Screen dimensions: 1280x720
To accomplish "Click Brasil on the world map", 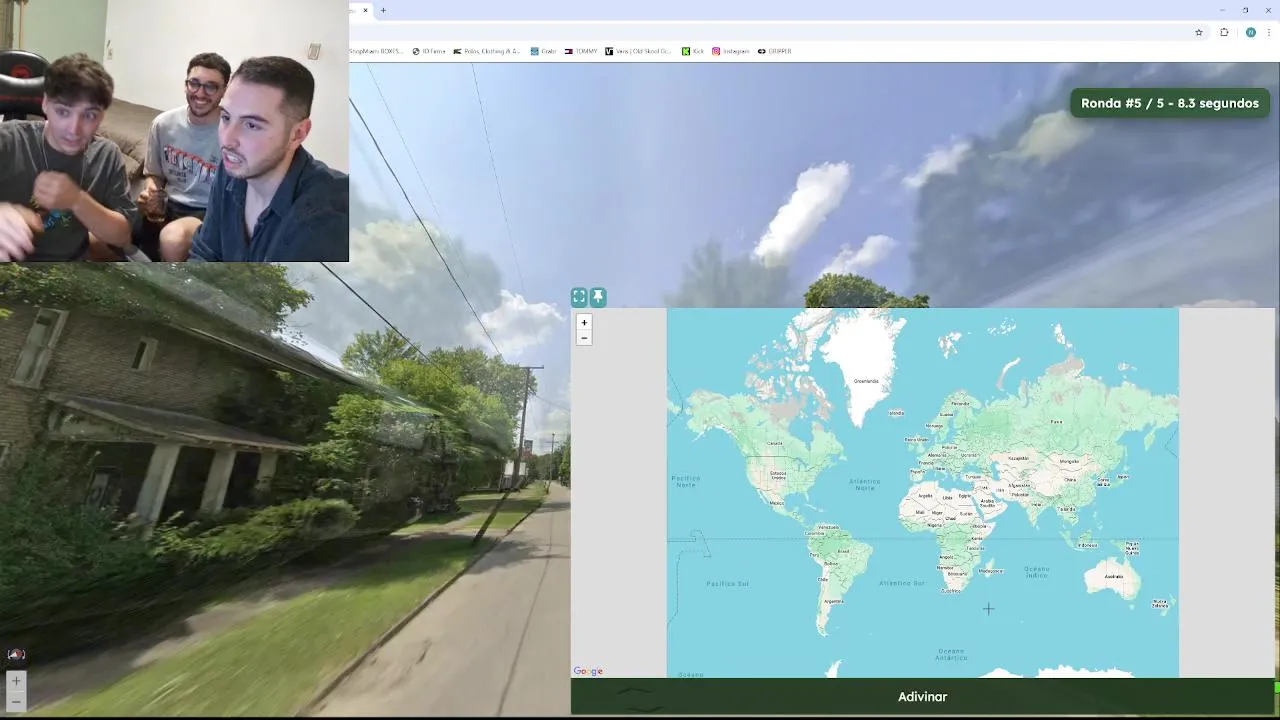I will click(x=843, y=551).
